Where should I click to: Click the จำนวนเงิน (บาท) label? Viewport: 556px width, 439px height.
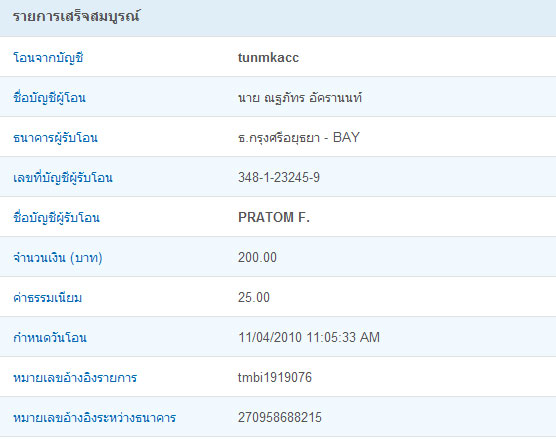[x=58, y=257]
